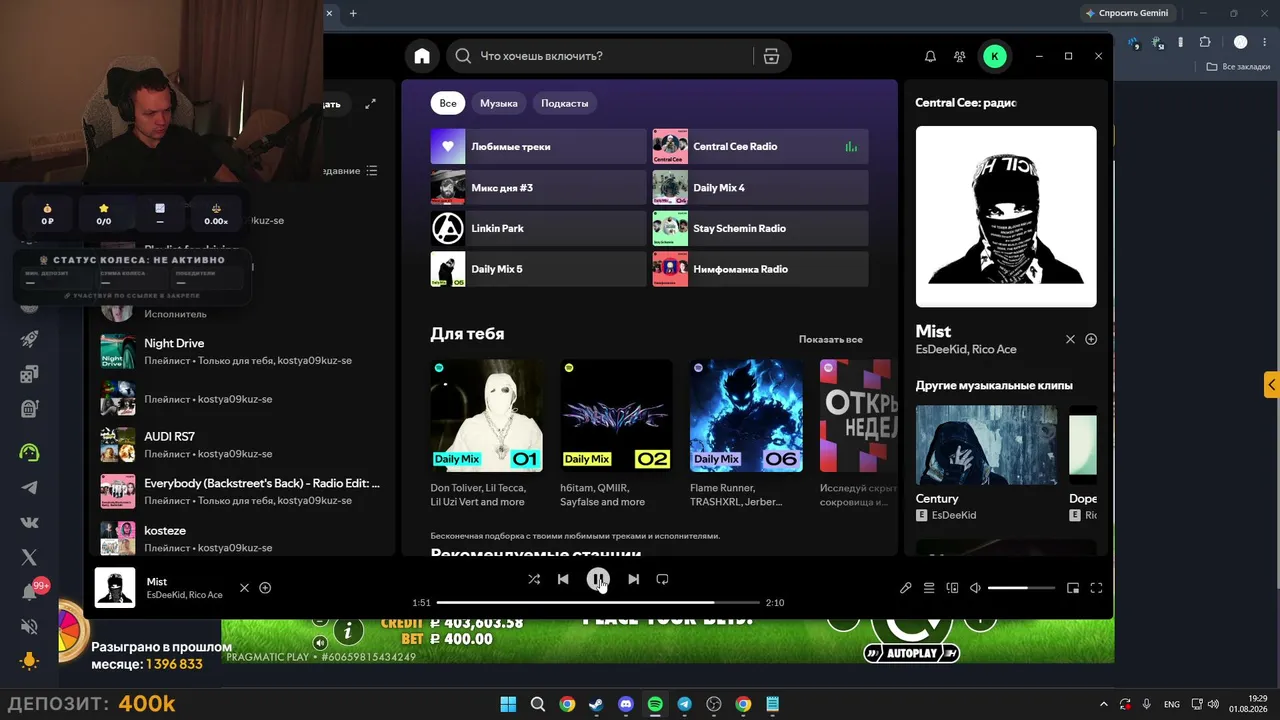Go to Spotify Home via house icon

tap(422, 56)
